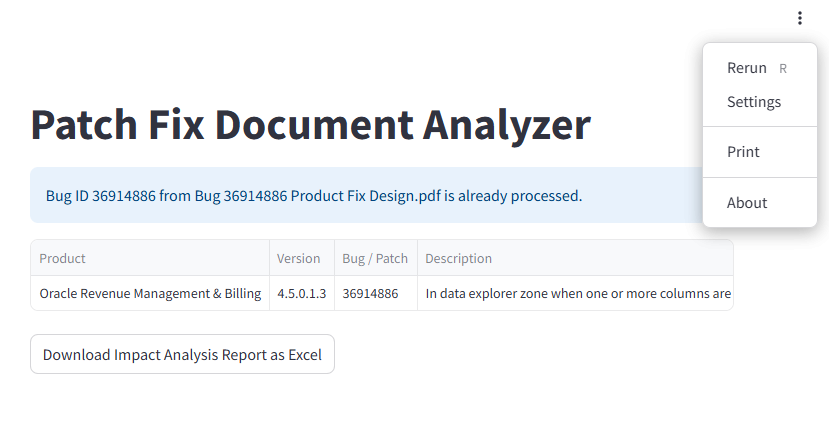Click the Product Fix Design.pdf filename in alert
829x428 pixels.
(x=365, y=196)
